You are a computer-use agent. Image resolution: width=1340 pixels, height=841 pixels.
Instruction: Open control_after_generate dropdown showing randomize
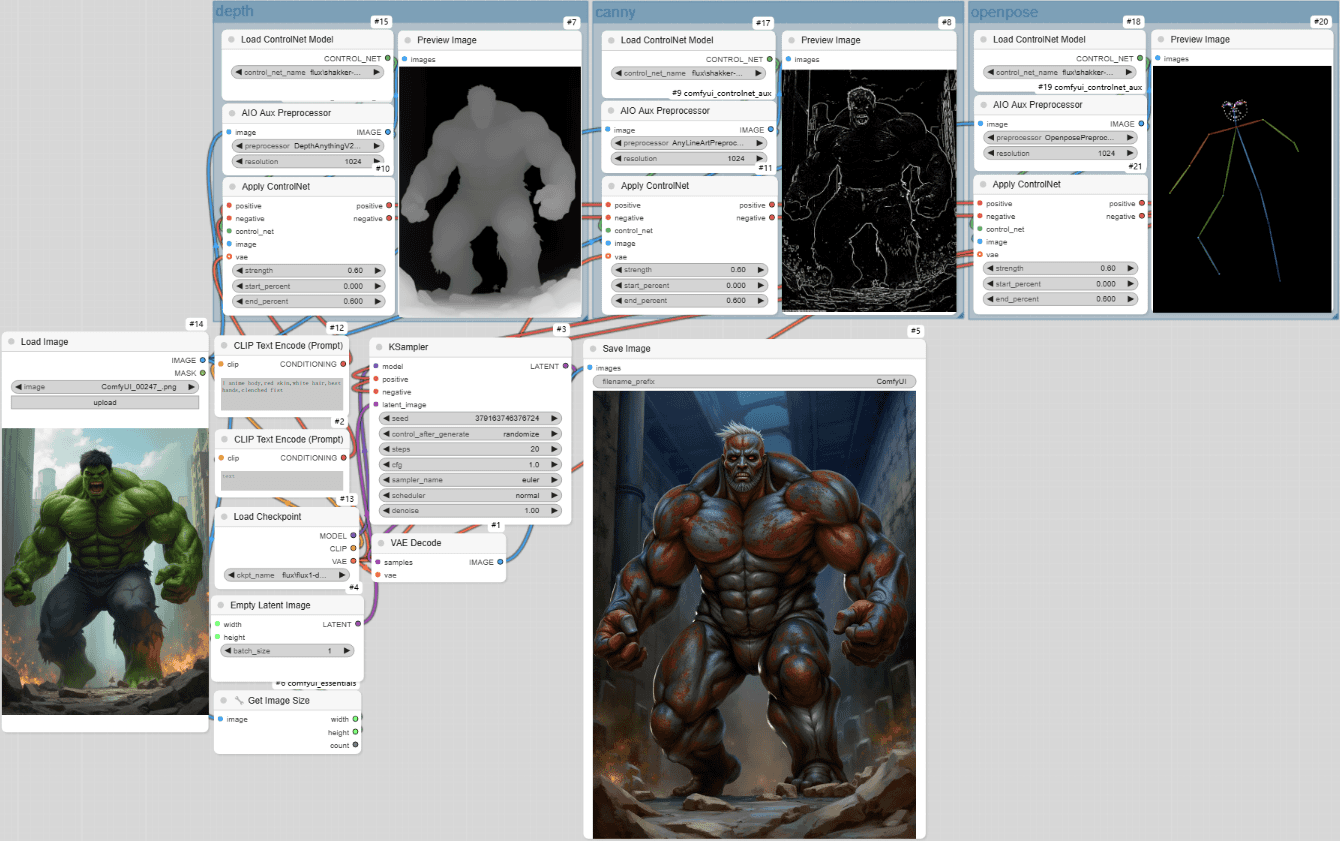pyautogui.click(x=470, y=434)
